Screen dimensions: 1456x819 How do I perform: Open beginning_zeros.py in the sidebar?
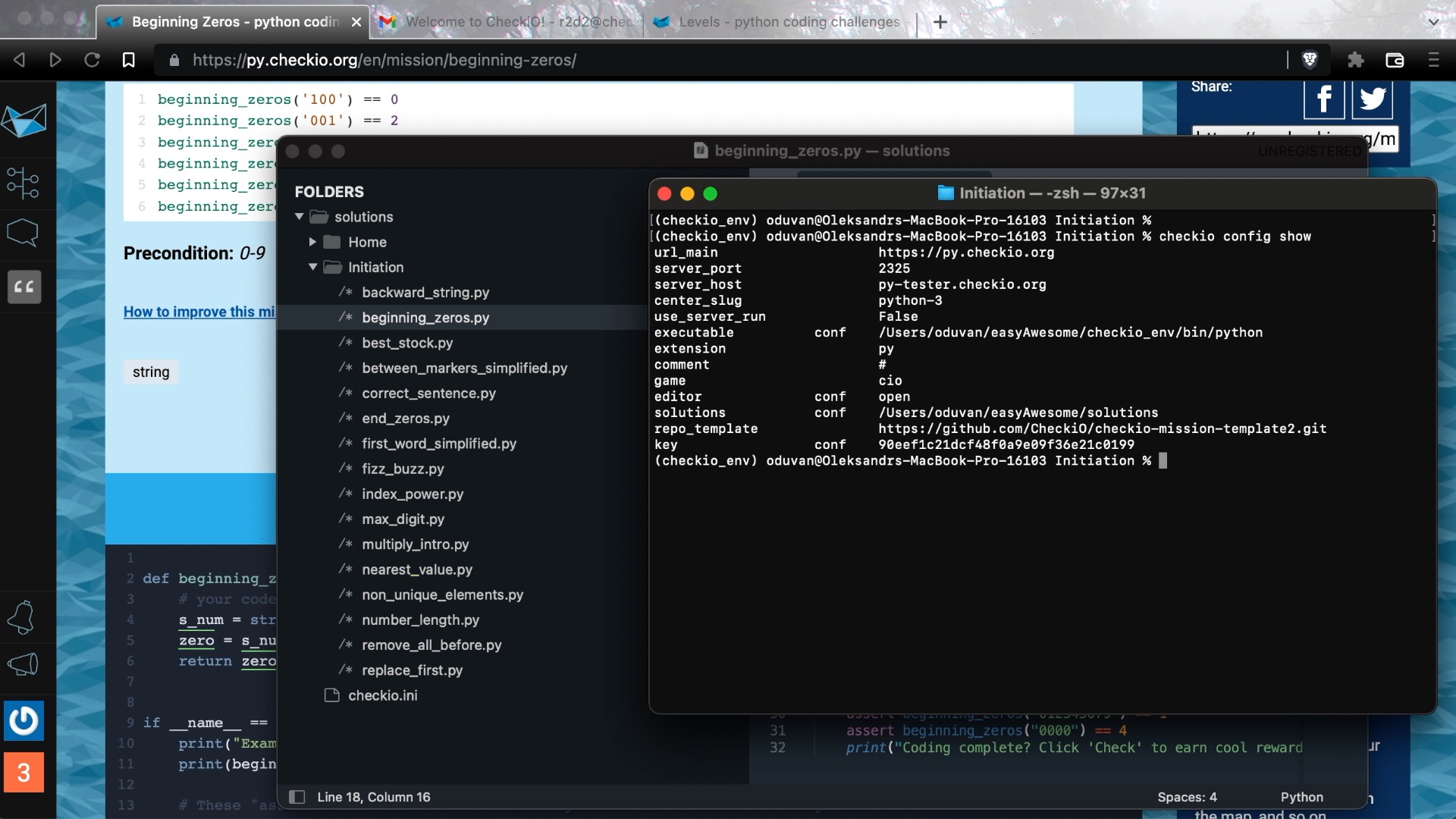pyautogui.click(x=425, y=317)
